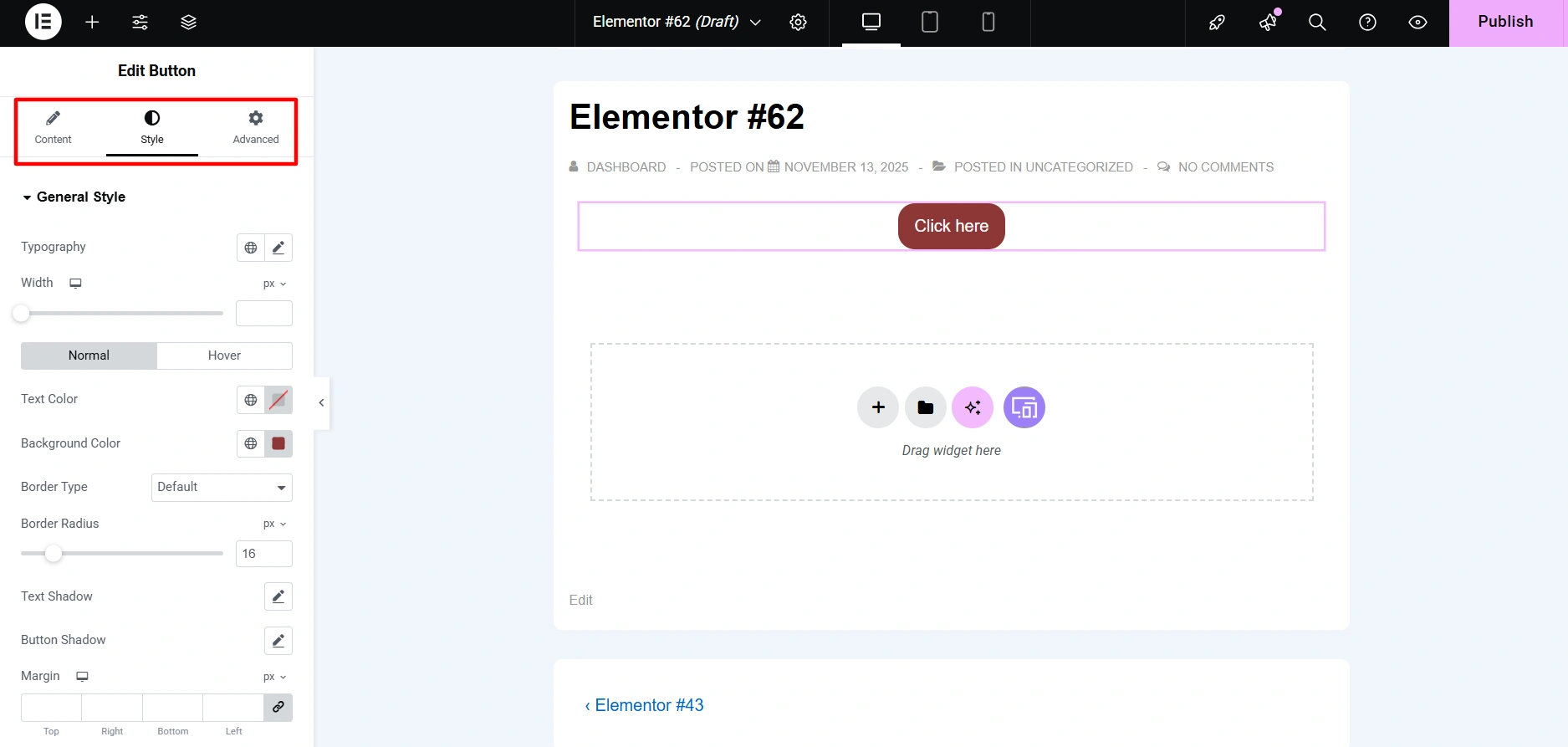This screenshot has width=1568, height=747.
Task: Click Background Color global globe icon
Action: (x=251, y=443)
